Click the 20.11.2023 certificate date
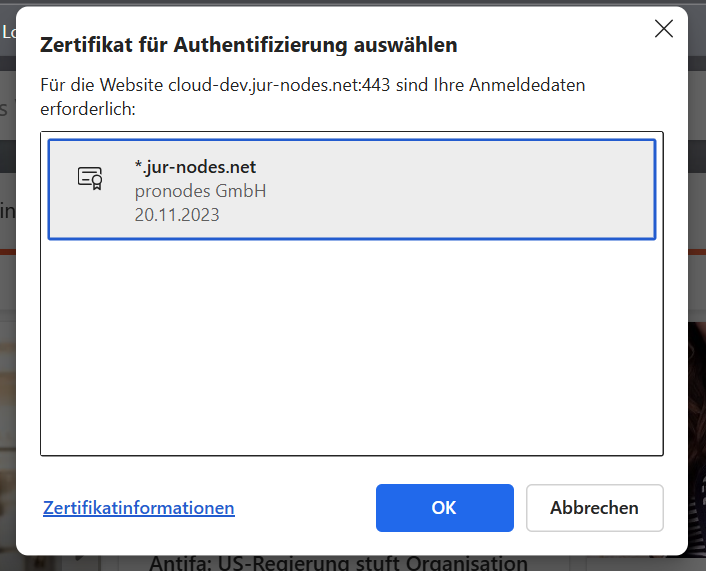Image resolution: width=706 pixels, height=571 pixels. pyautogui.click(x=177, y=214)
